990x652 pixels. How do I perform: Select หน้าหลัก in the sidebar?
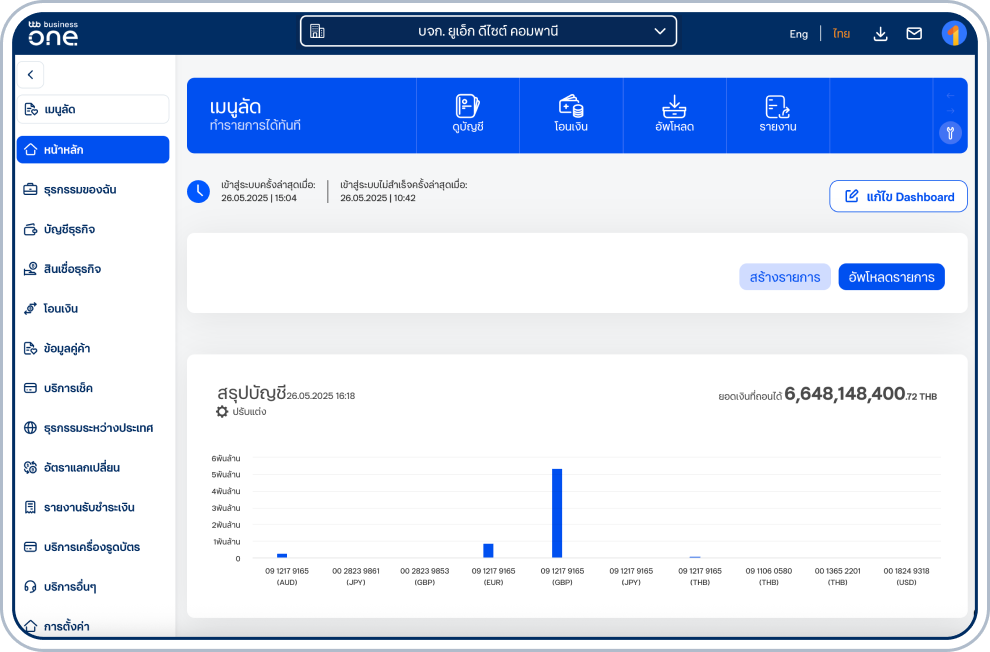[x=93, y=150]
